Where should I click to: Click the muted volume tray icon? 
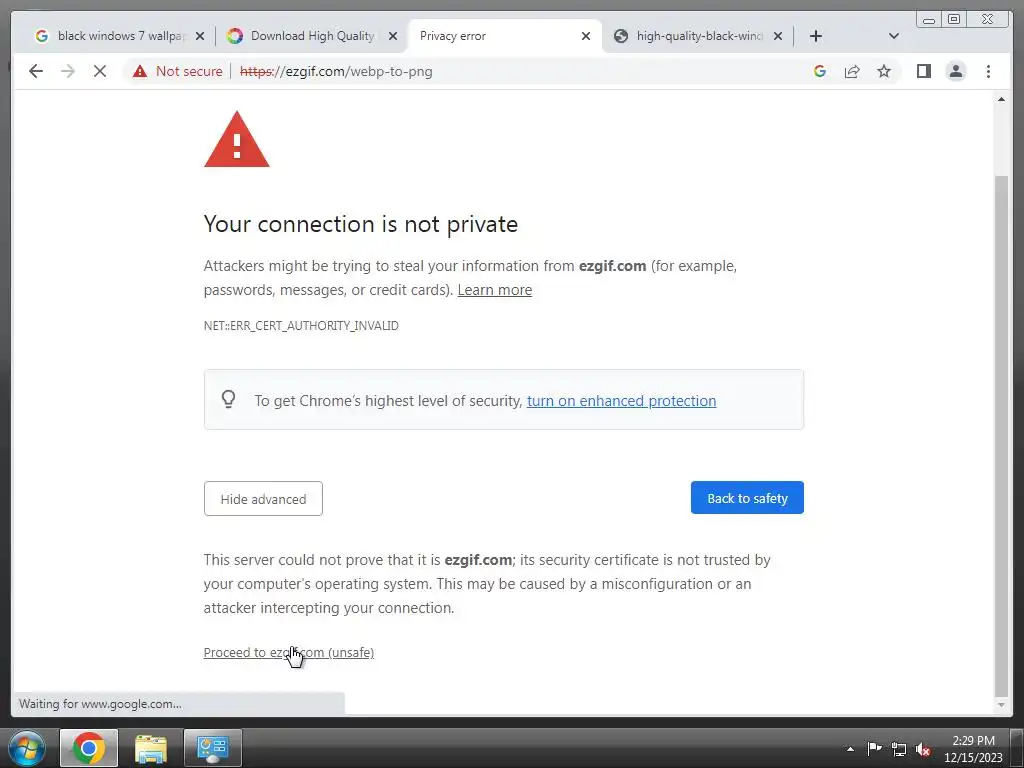pyautogui.click(x=923, y=750)
